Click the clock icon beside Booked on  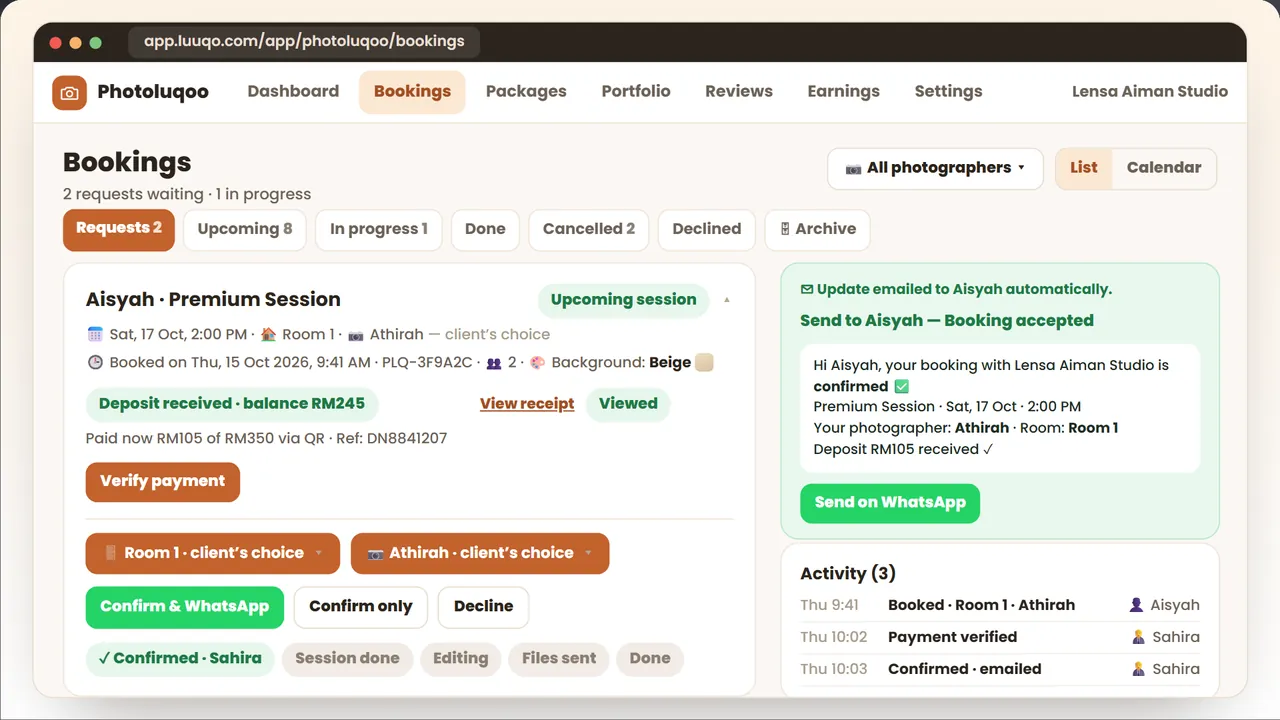click(95, 362)
